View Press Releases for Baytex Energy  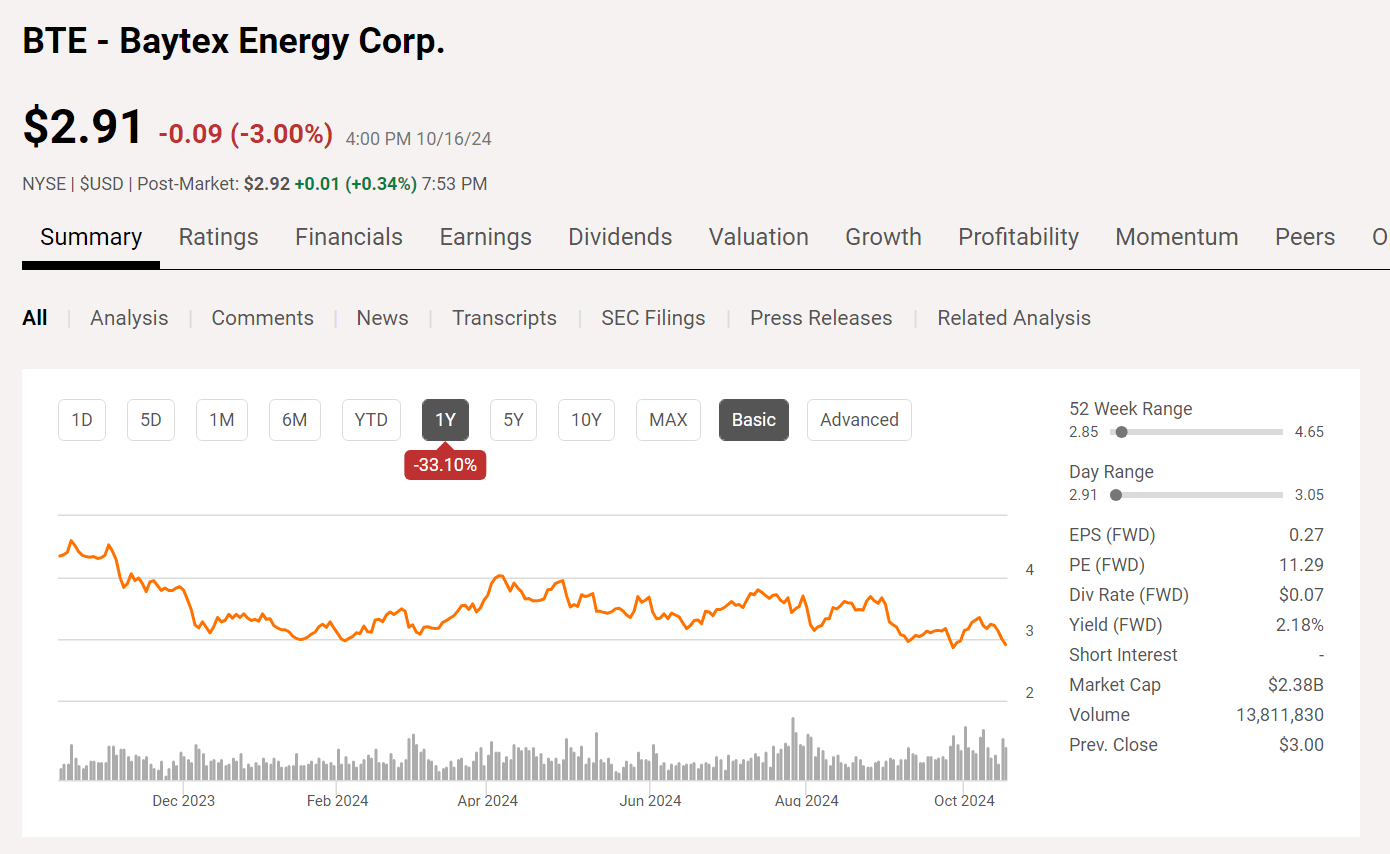821,317
